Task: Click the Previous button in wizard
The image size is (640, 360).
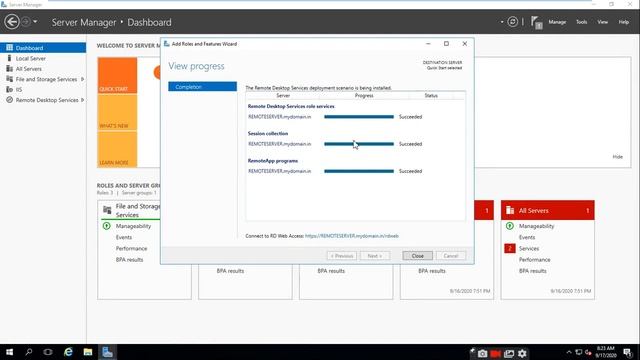Action: (342, 256)
